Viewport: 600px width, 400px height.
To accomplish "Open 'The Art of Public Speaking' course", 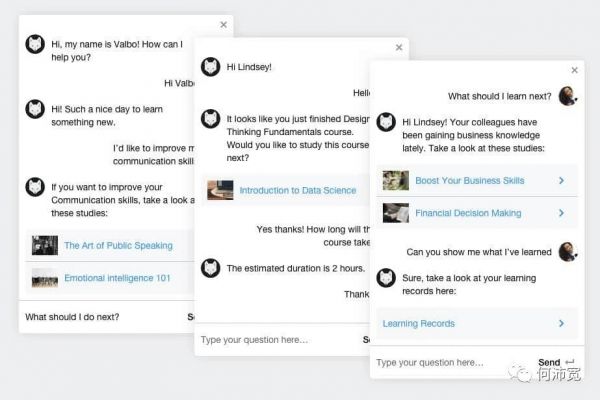I will click(x=118, y=245).
